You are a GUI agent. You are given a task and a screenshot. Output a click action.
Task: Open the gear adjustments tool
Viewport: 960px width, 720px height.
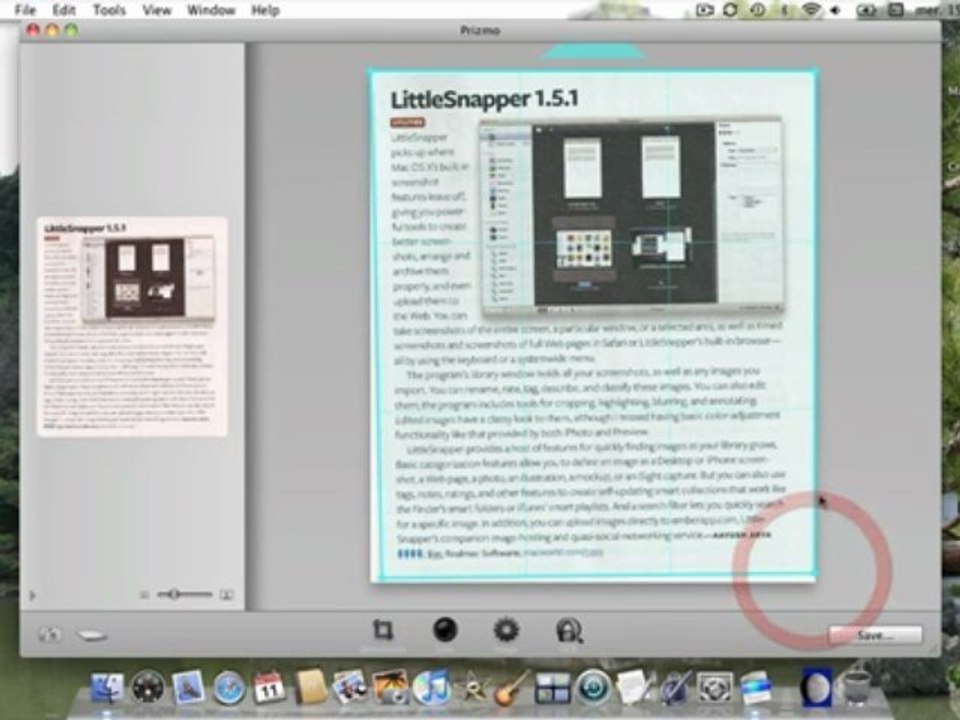point(506,630)
